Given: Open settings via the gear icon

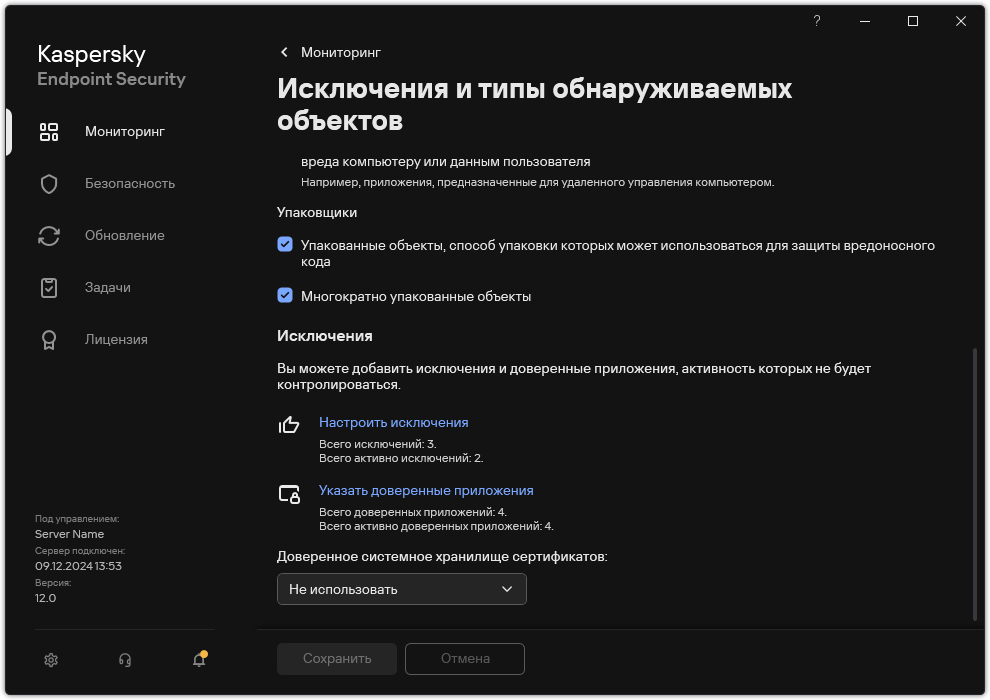Looking at the screenshot, I should coord(51,660).
